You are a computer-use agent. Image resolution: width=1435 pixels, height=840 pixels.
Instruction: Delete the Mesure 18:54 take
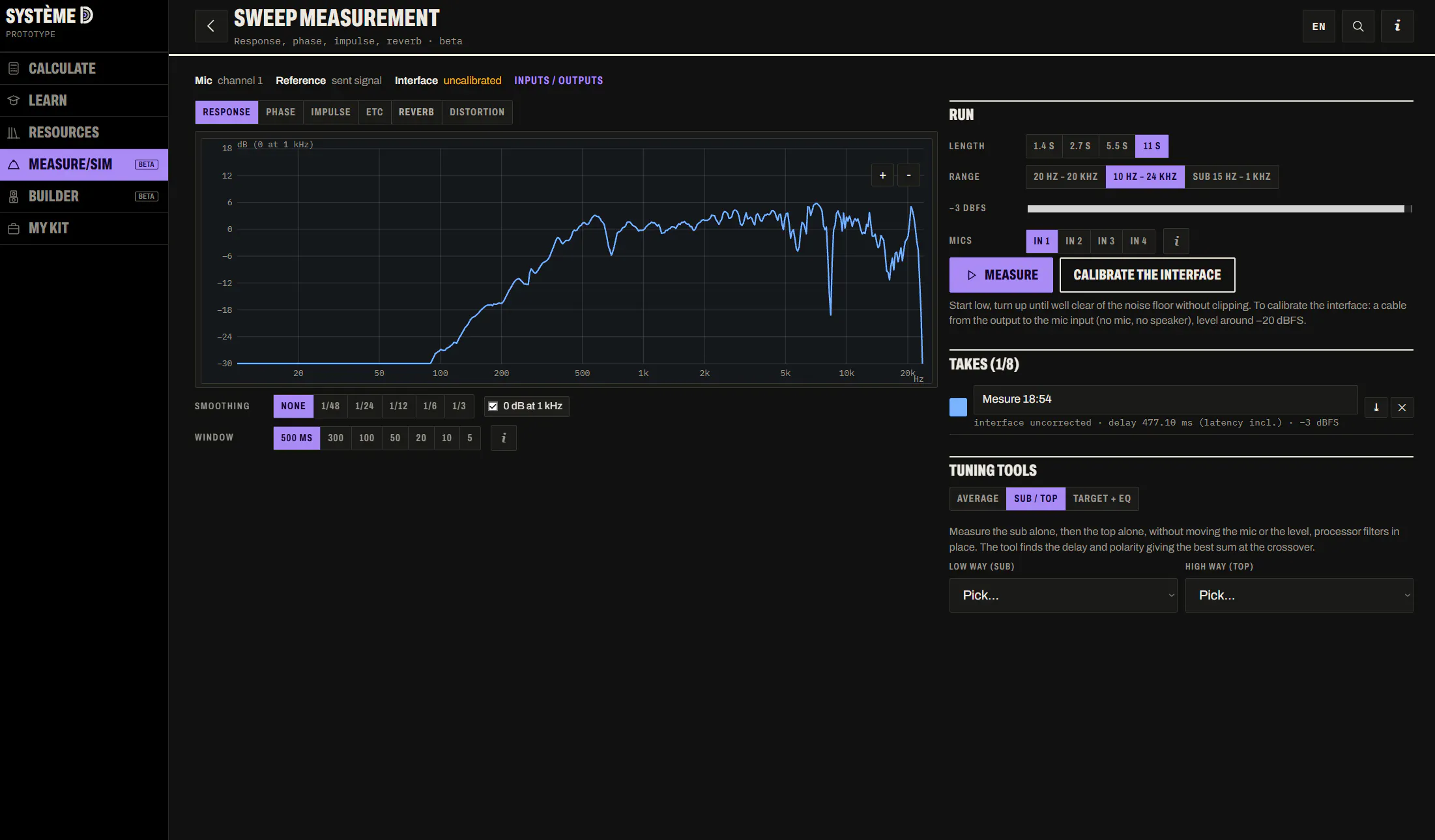[x=1402, y=407]
